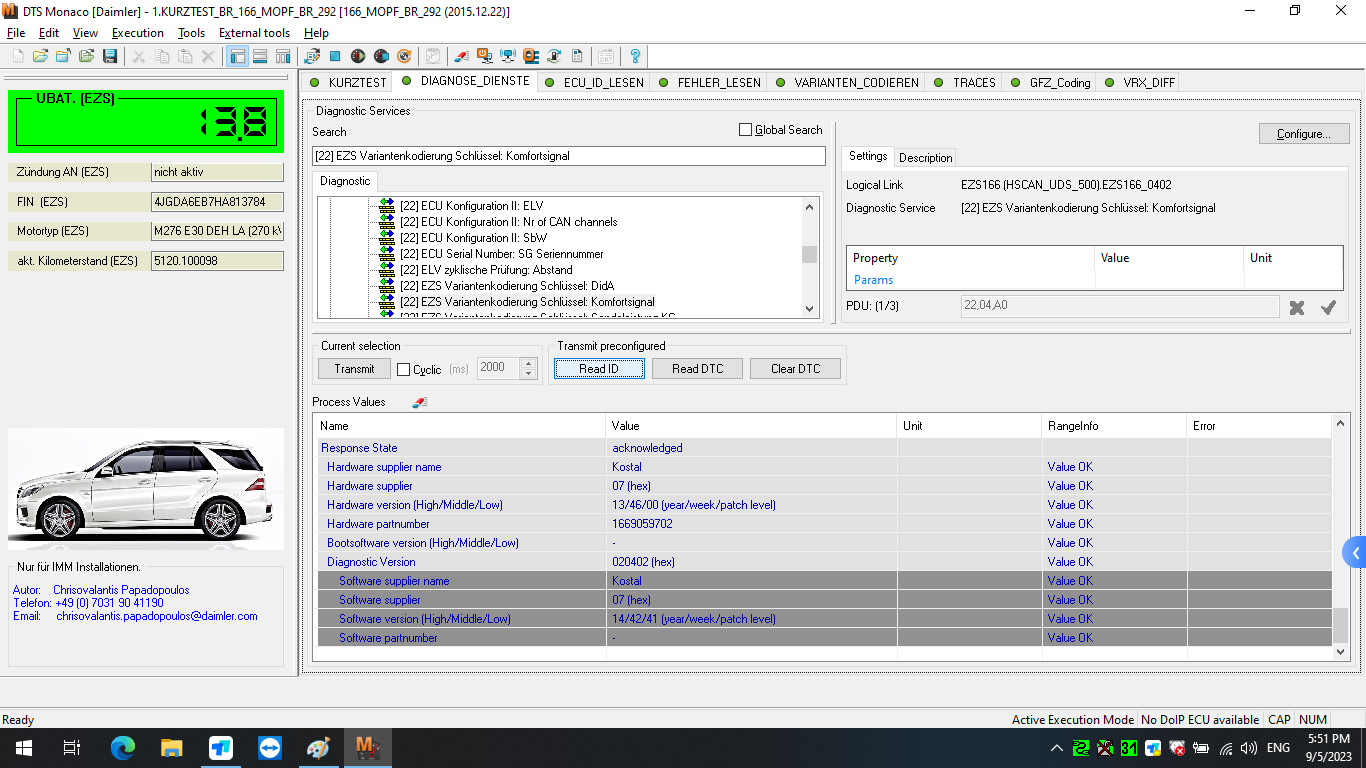The image size is (1366, 768).
Task: Open the Execution menu
Action: [x=137, y=33]
